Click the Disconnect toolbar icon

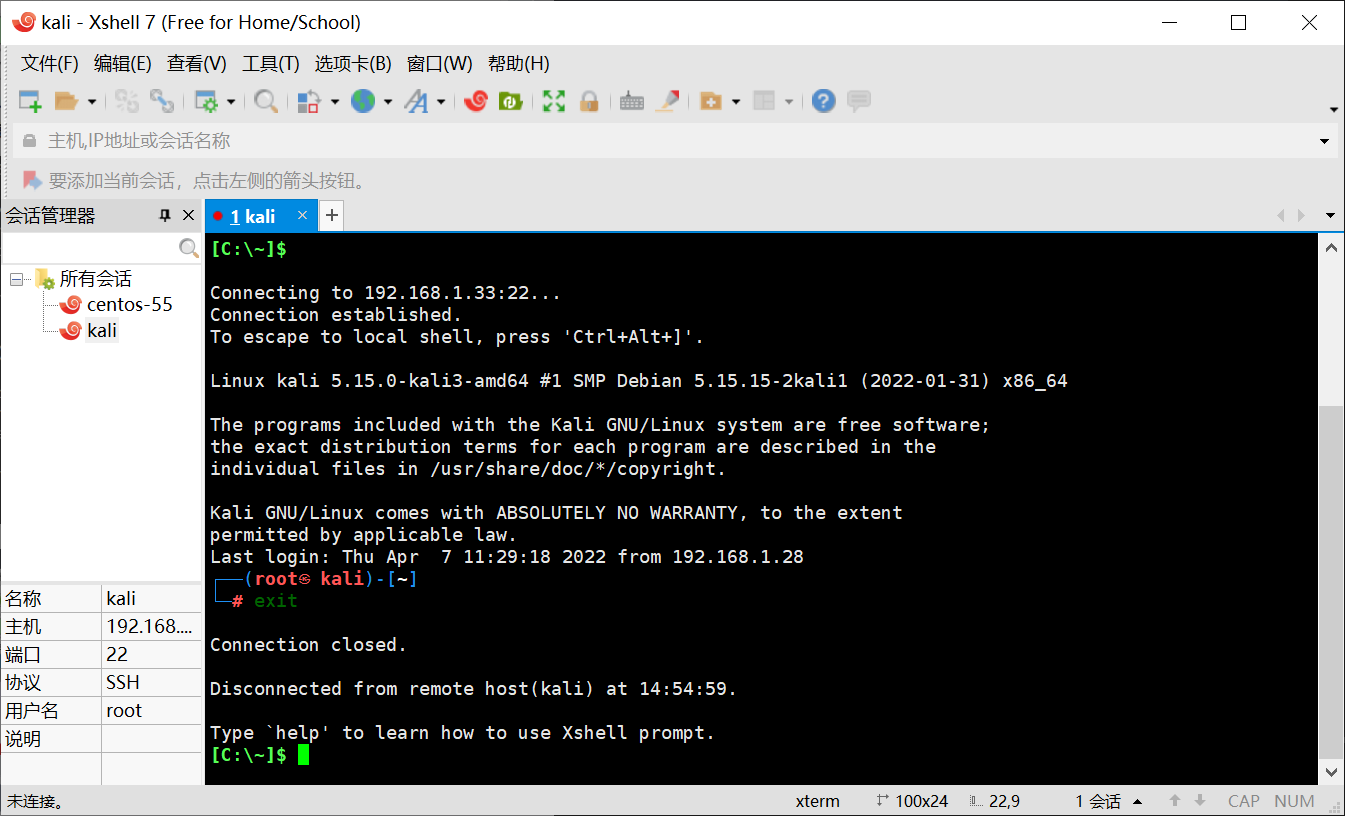click(126, 101)
